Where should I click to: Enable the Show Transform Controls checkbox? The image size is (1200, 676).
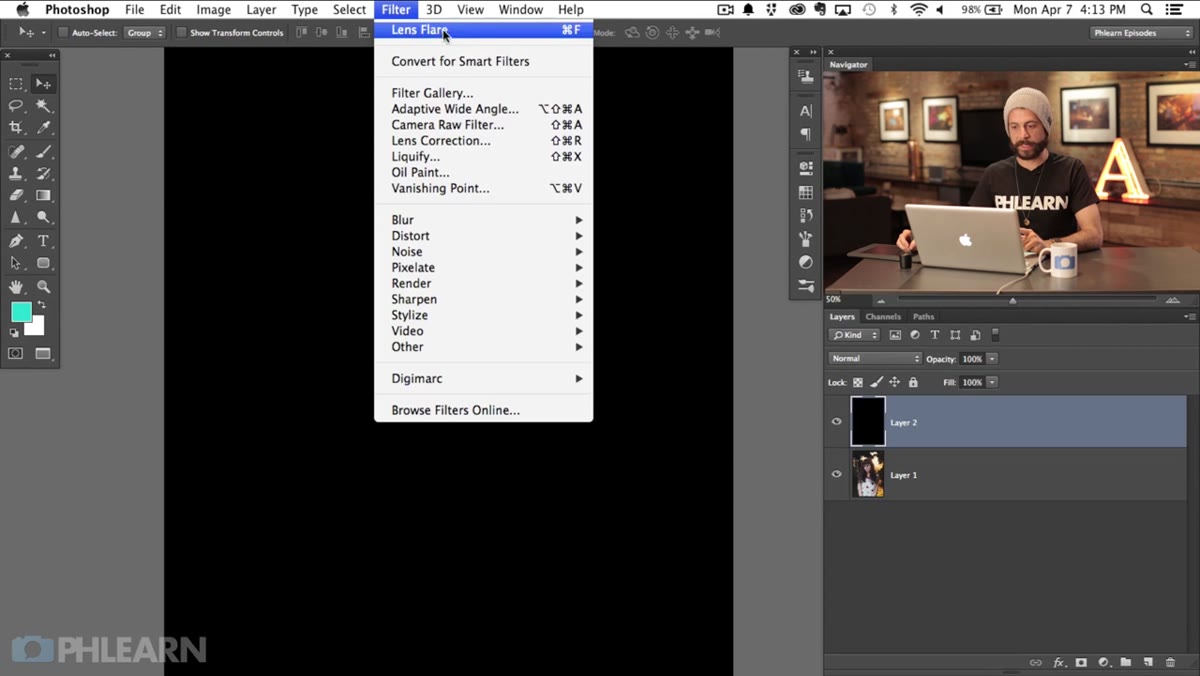[181, 33]
